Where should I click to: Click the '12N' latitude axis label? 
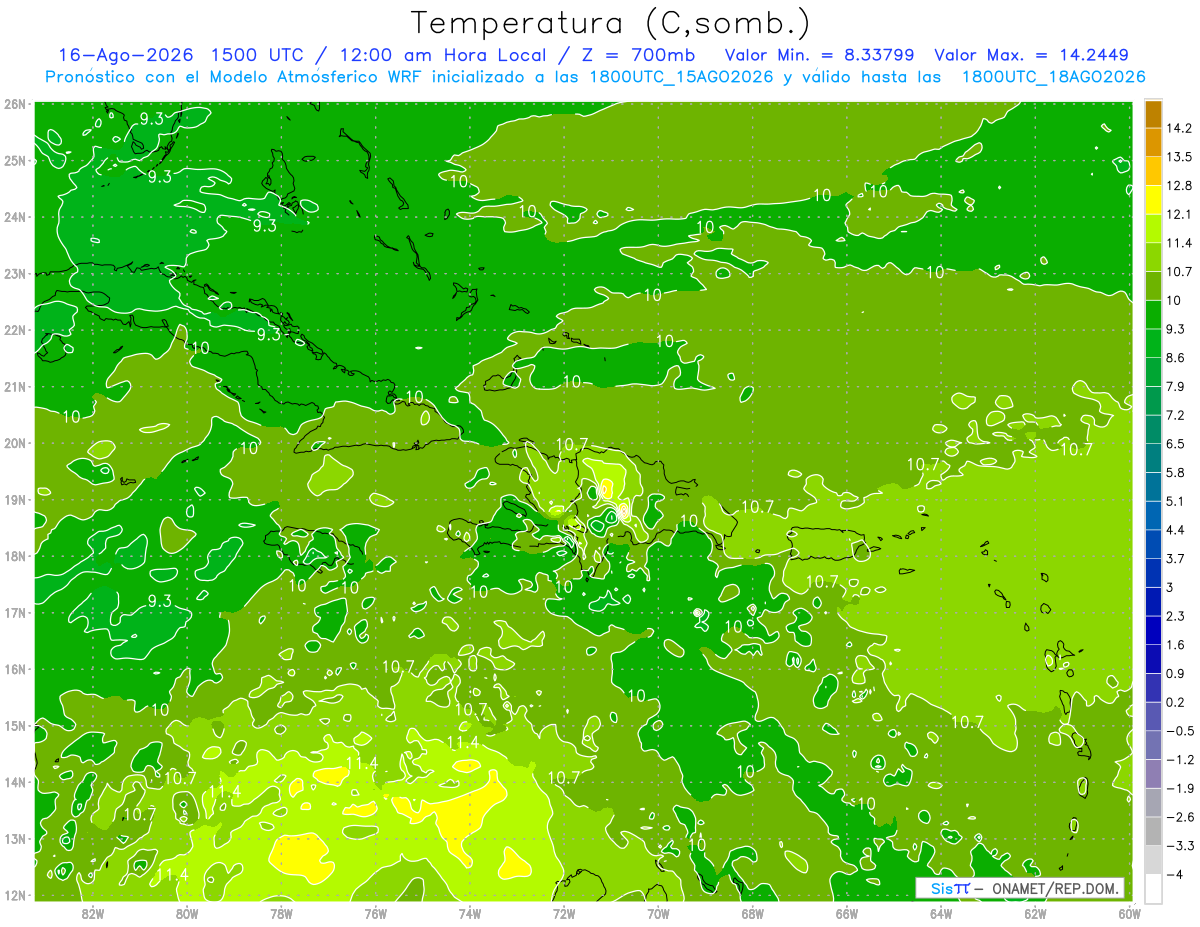(15, 895)
